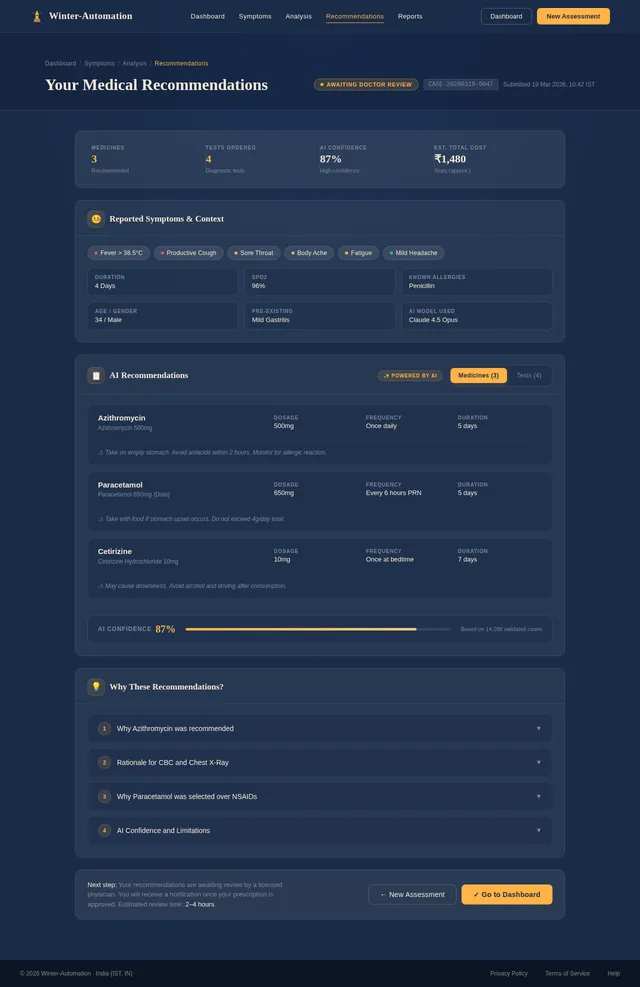
Task: Click the 'Your Medical Recommendations' heading
Action: 156,85
